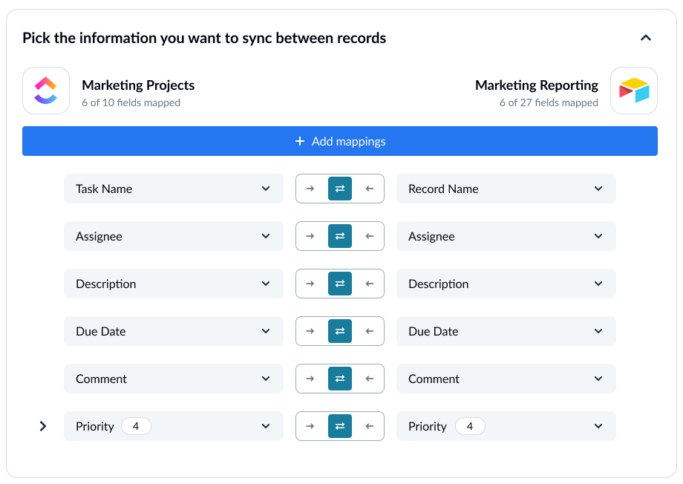Click the ClickUp logo icon
Image resolution: width=683 pixels, height=484 pixels.
click(x=46, y=91)
